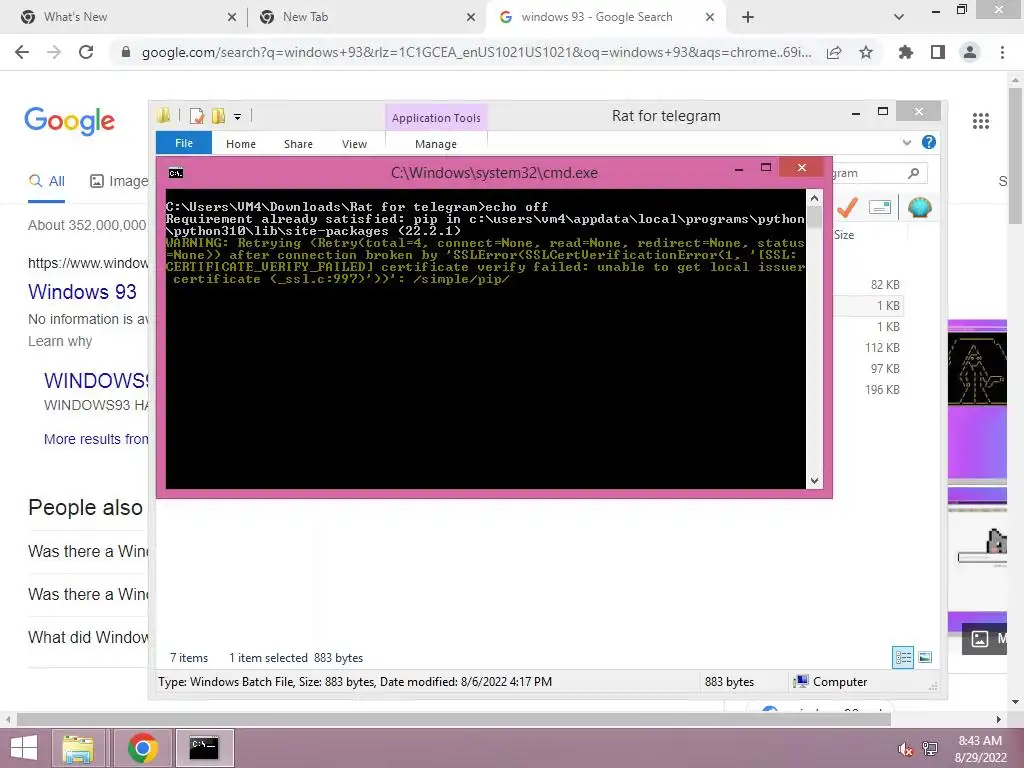This screenshot has height=768, width=1024.
Task: Open the Manage ribbon tab in Explorer
Action: click(436, 144)
